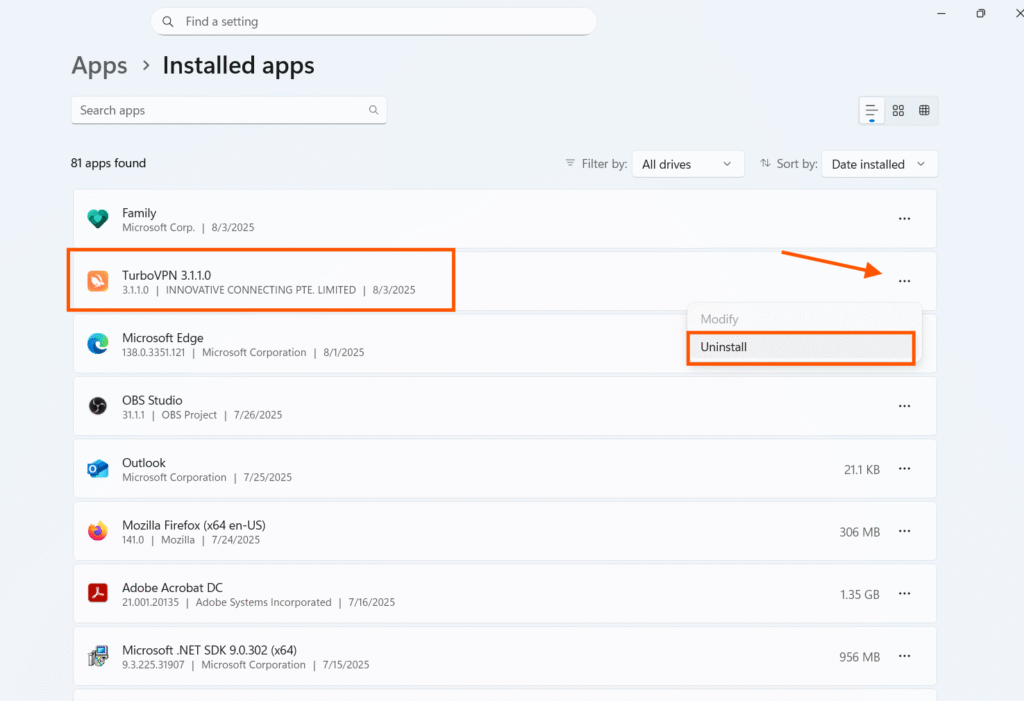Click the 306 MB size value
The height and width of the screenshot is (701, 1024).
point(859,532)
